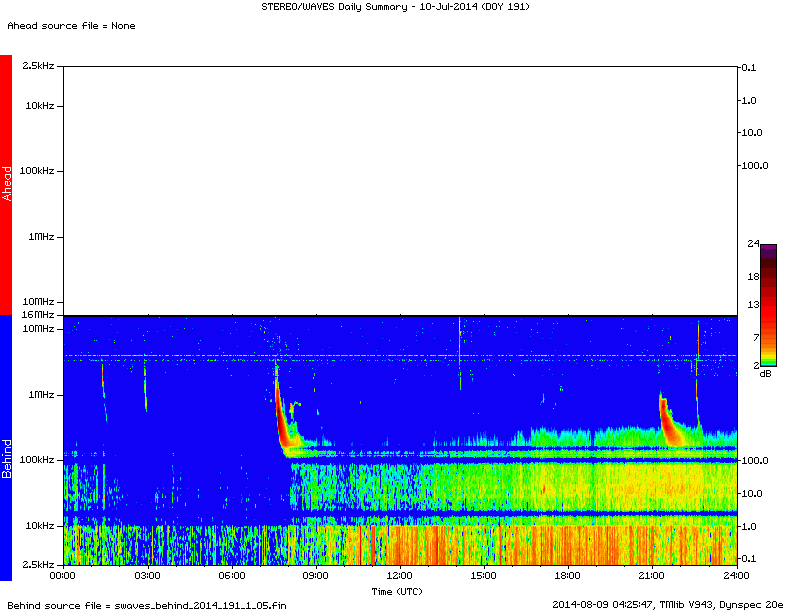This screenshot has height=612, width=792.
Task: Click the 100.0 right-axis label of the Ahead panel
Action: click(755, 166)
